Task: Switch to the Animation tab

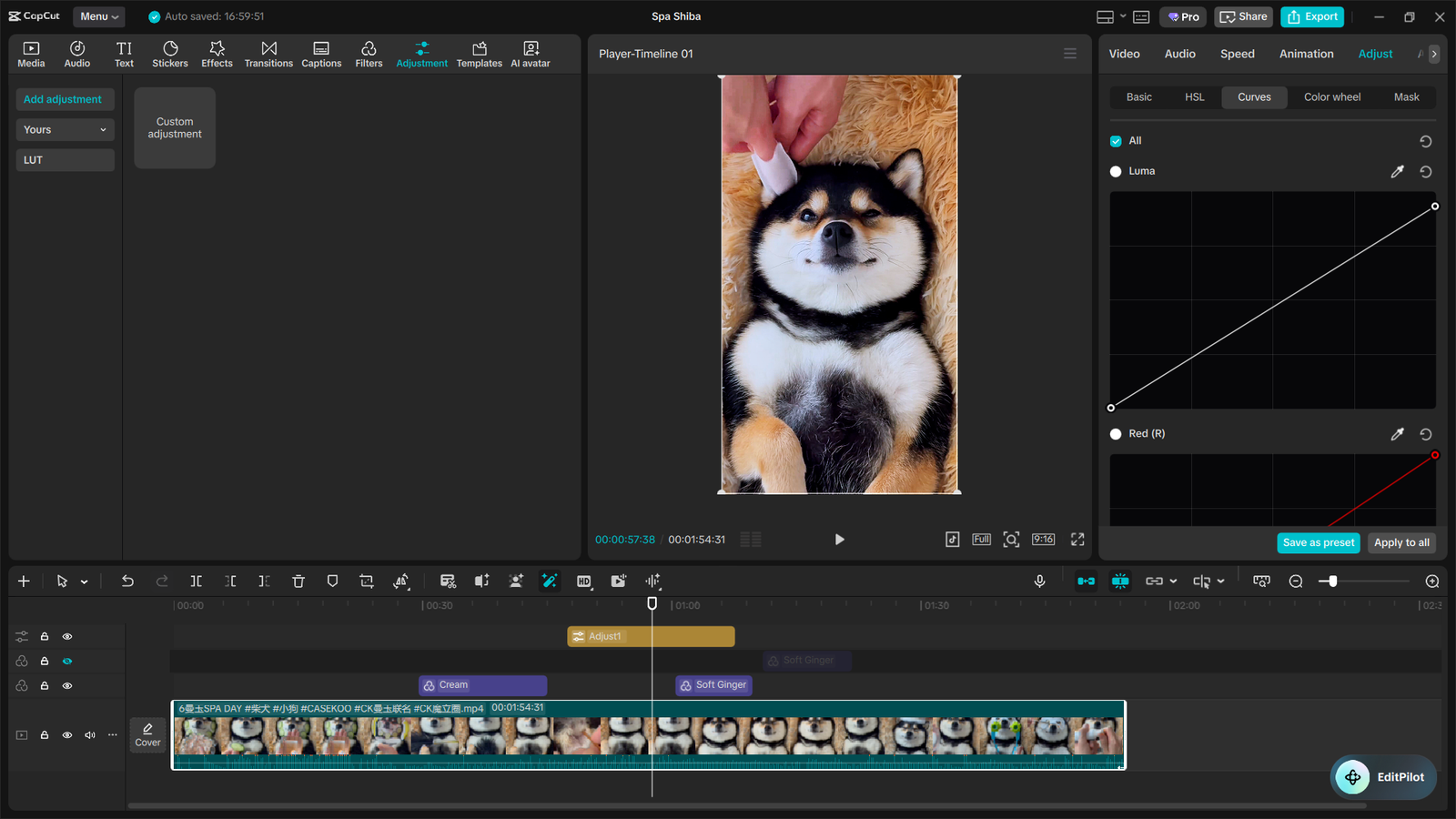Action: 1306,54
